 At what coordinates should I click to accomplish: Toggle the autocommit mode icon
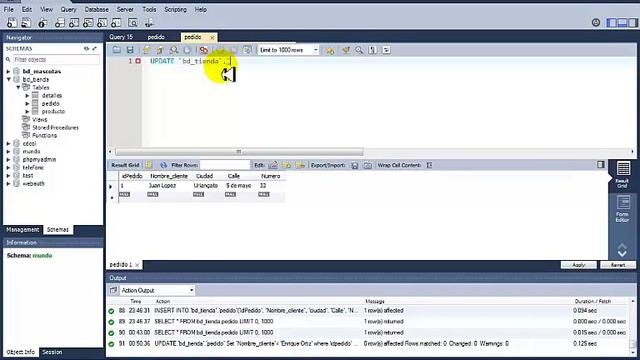coord(247,50)
